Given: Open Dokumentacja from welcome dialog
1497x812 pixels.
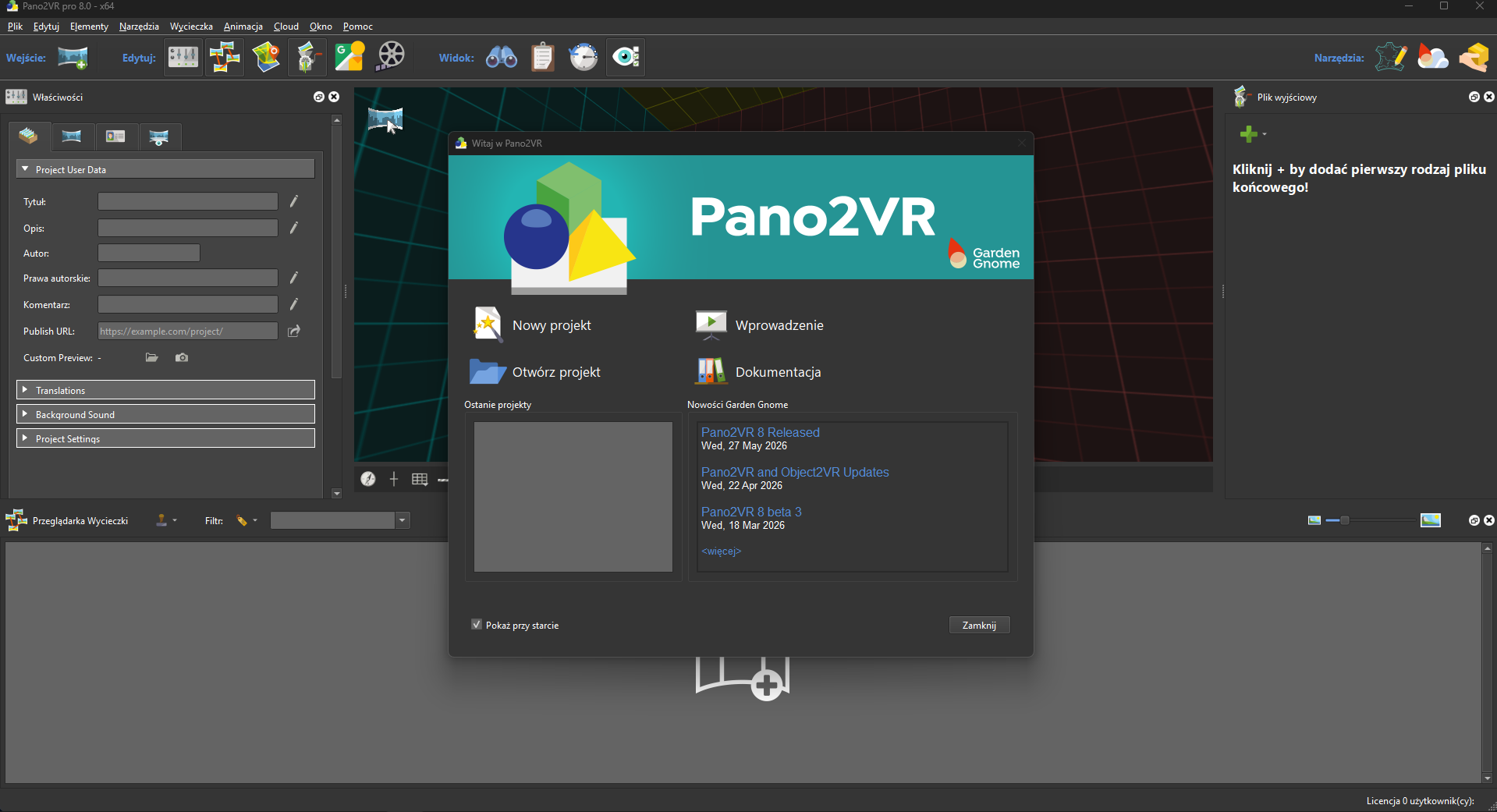Looking at the screenshot, I should coord(757,372).
